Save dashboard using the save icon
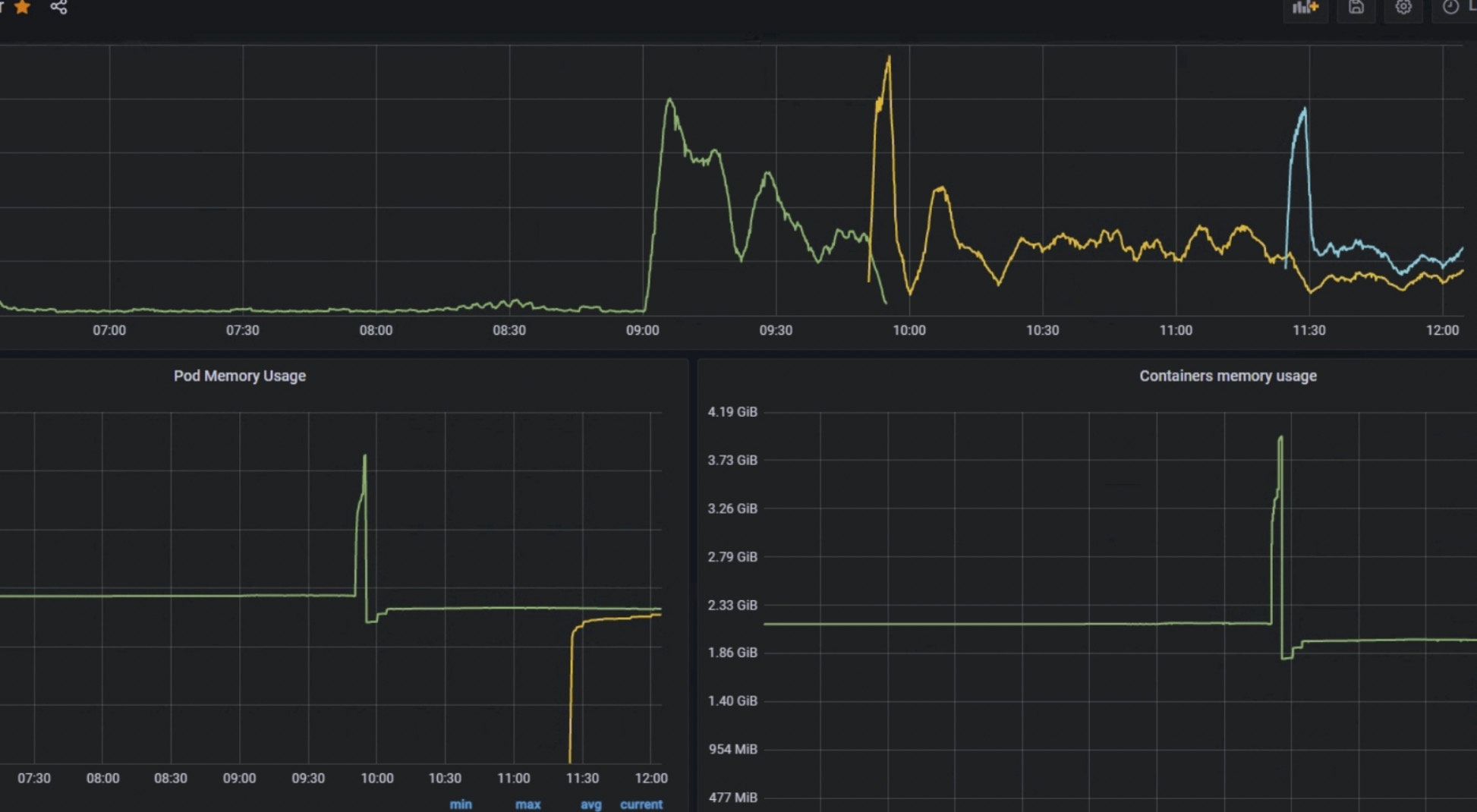 coord(1356,8)
